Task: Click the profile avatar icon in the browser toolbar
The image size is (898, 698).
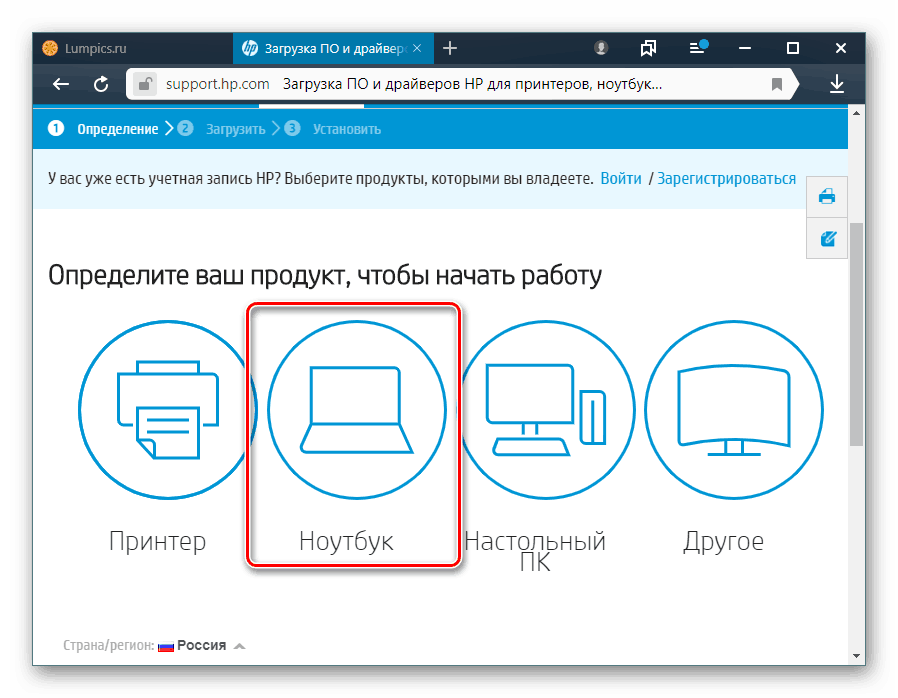Action: [600, 47]
